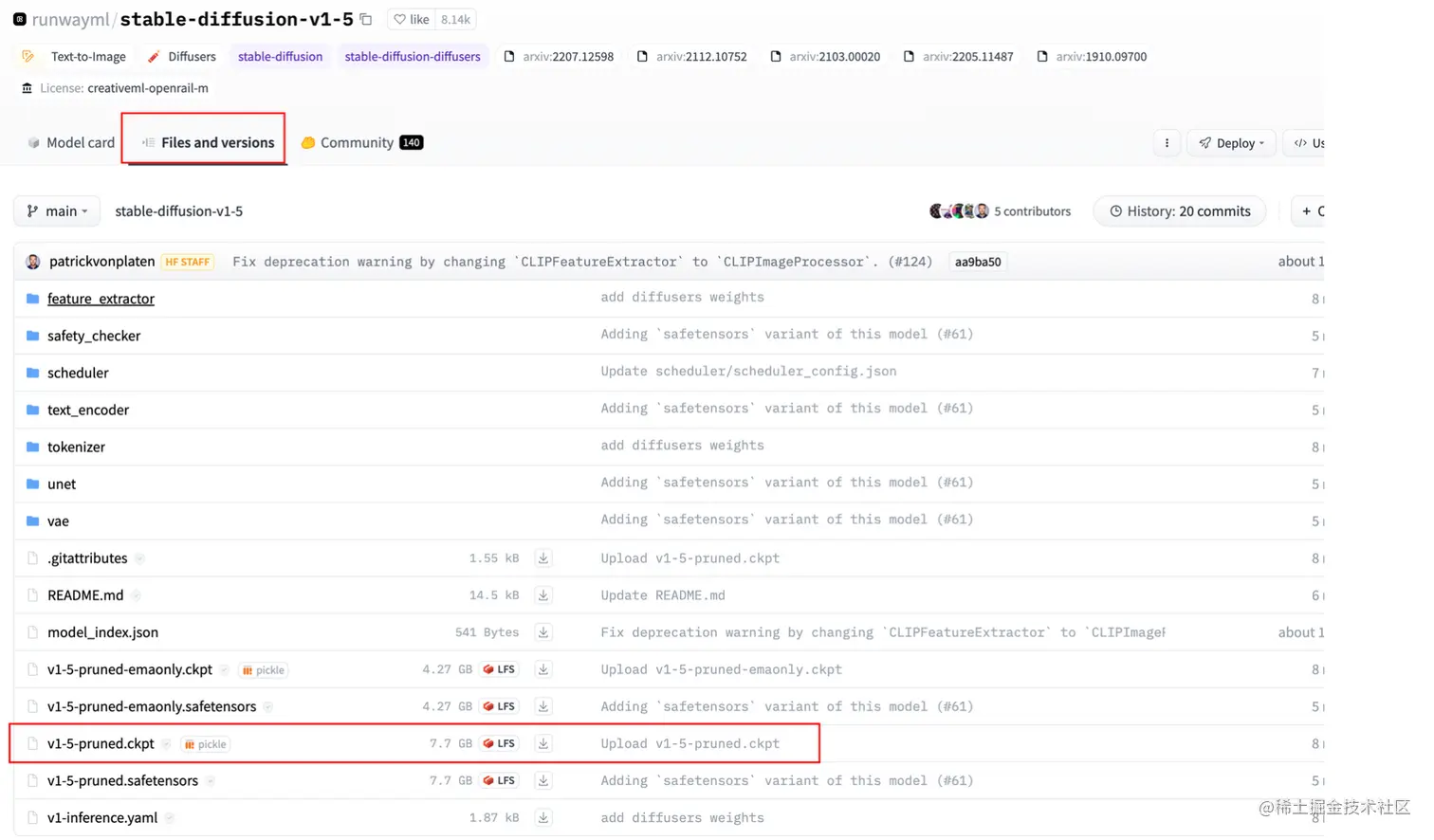The image size is (1434, 840).
Task: Switch to the Files and versions tab
Action: [208, 142]
